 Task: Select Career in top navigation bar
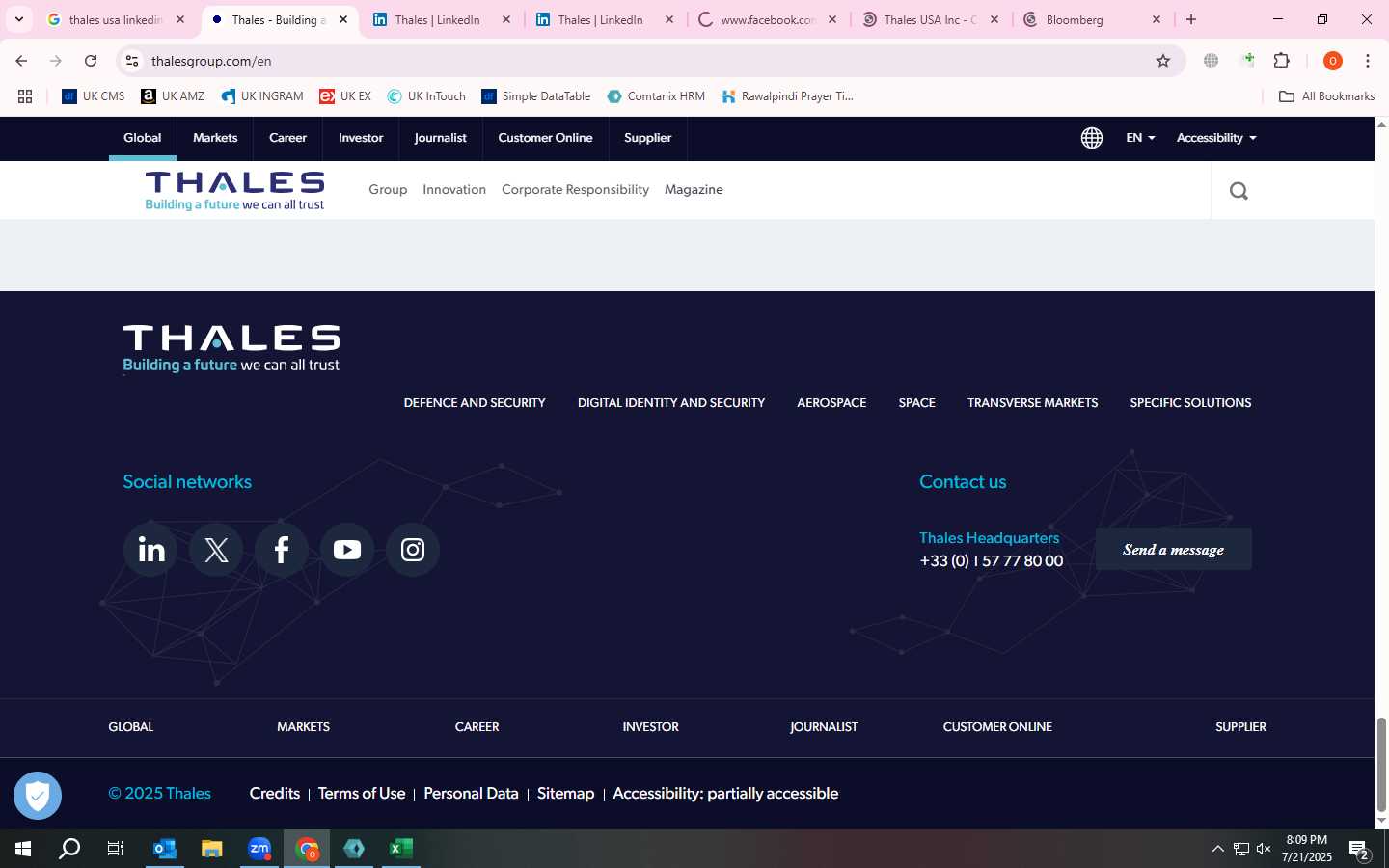(x=287, y=138)
